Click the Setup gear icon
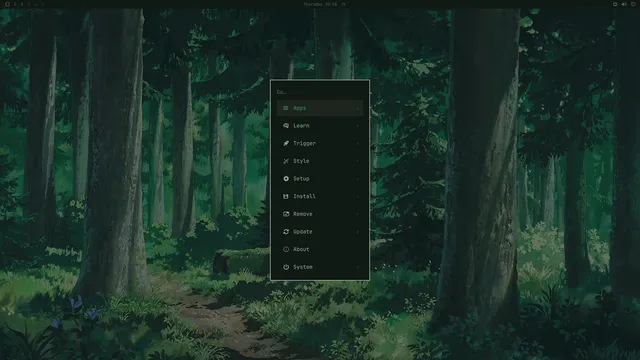 click(x=286, y=179)
